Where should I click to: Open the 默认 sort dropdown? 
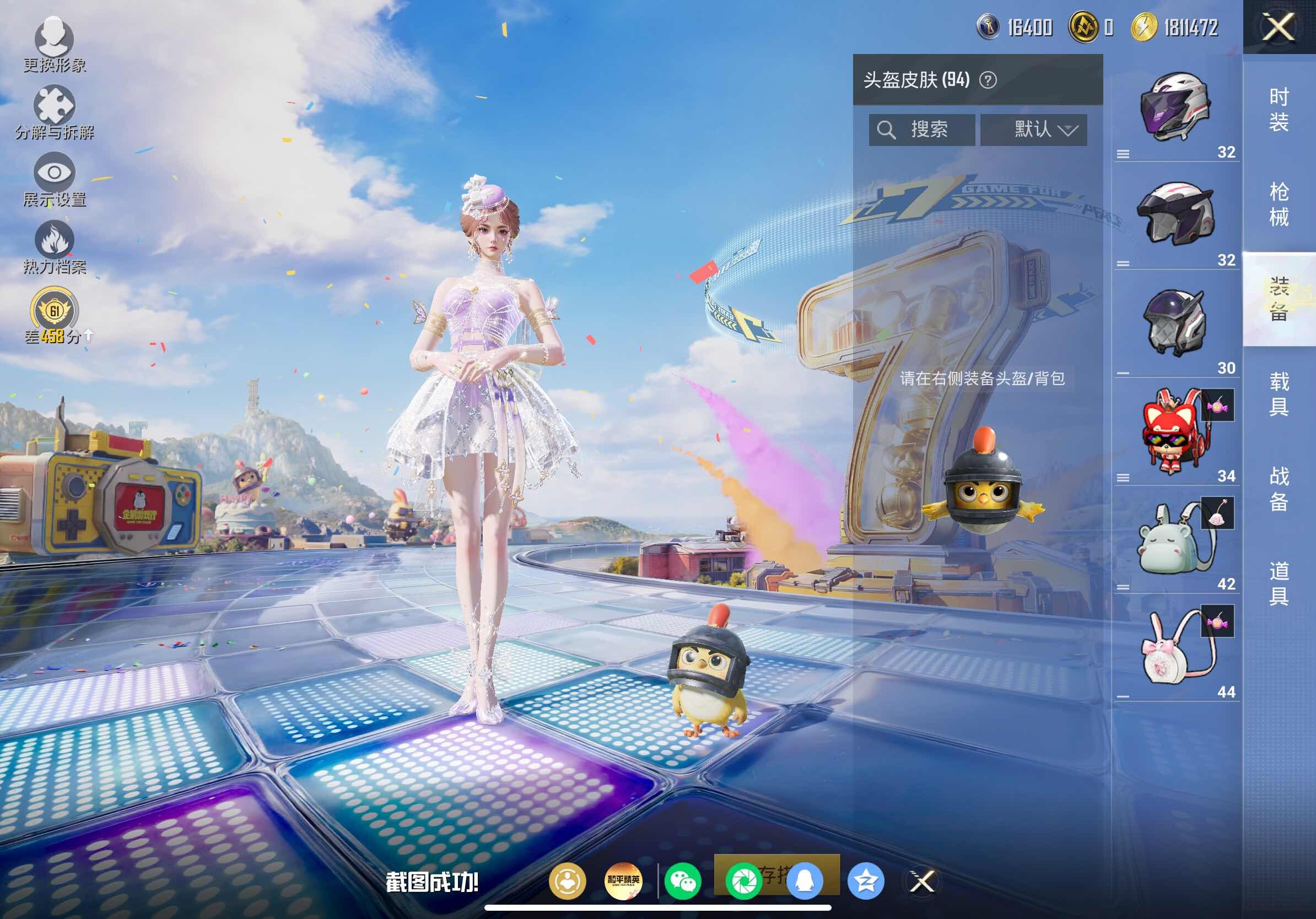[1033, 129]
